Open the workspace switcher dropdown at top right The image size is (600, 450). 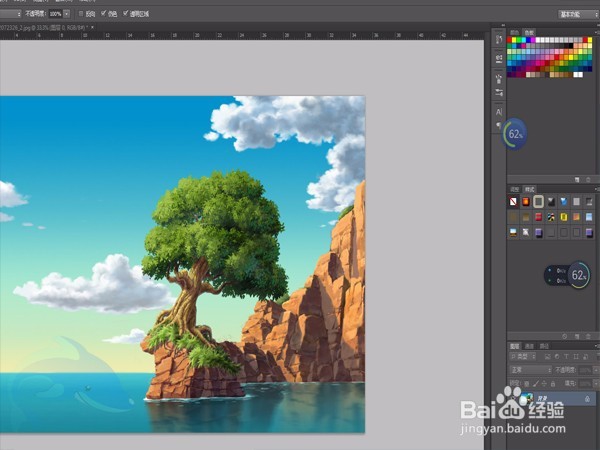(578, 14)
